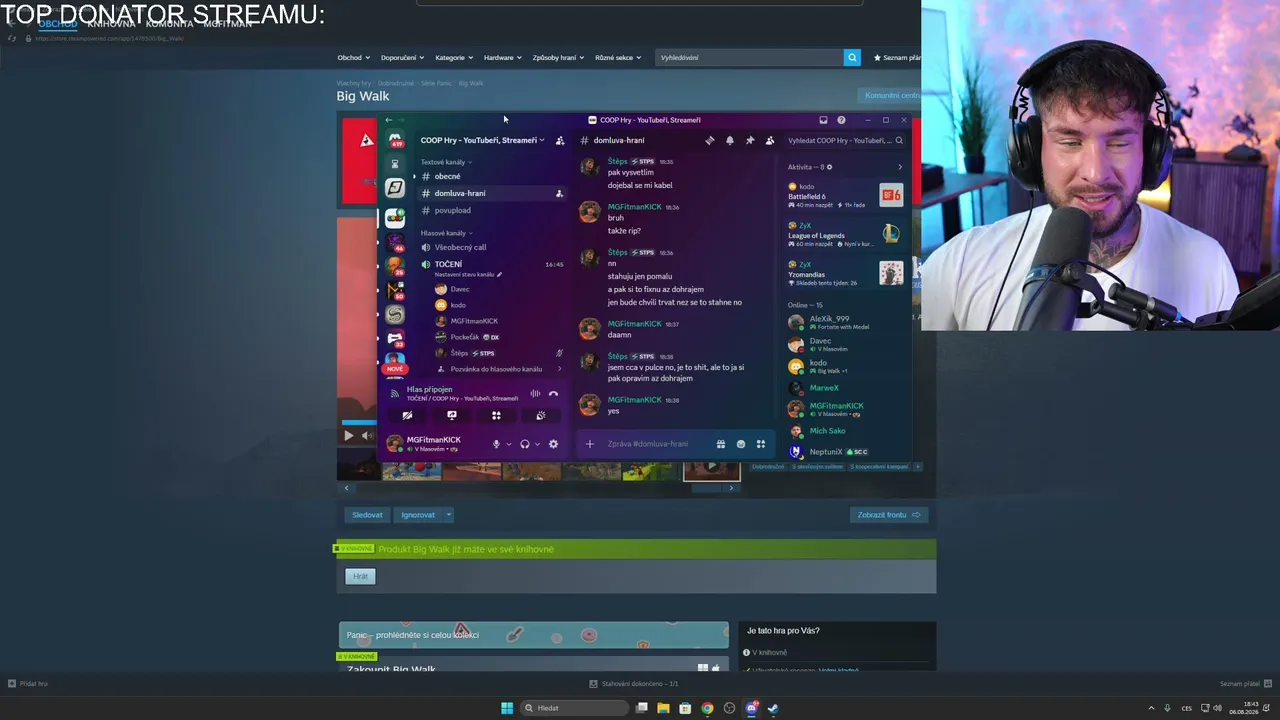
Task: Open Mich Sako in the member list
Action: click(x=845, y=431)
